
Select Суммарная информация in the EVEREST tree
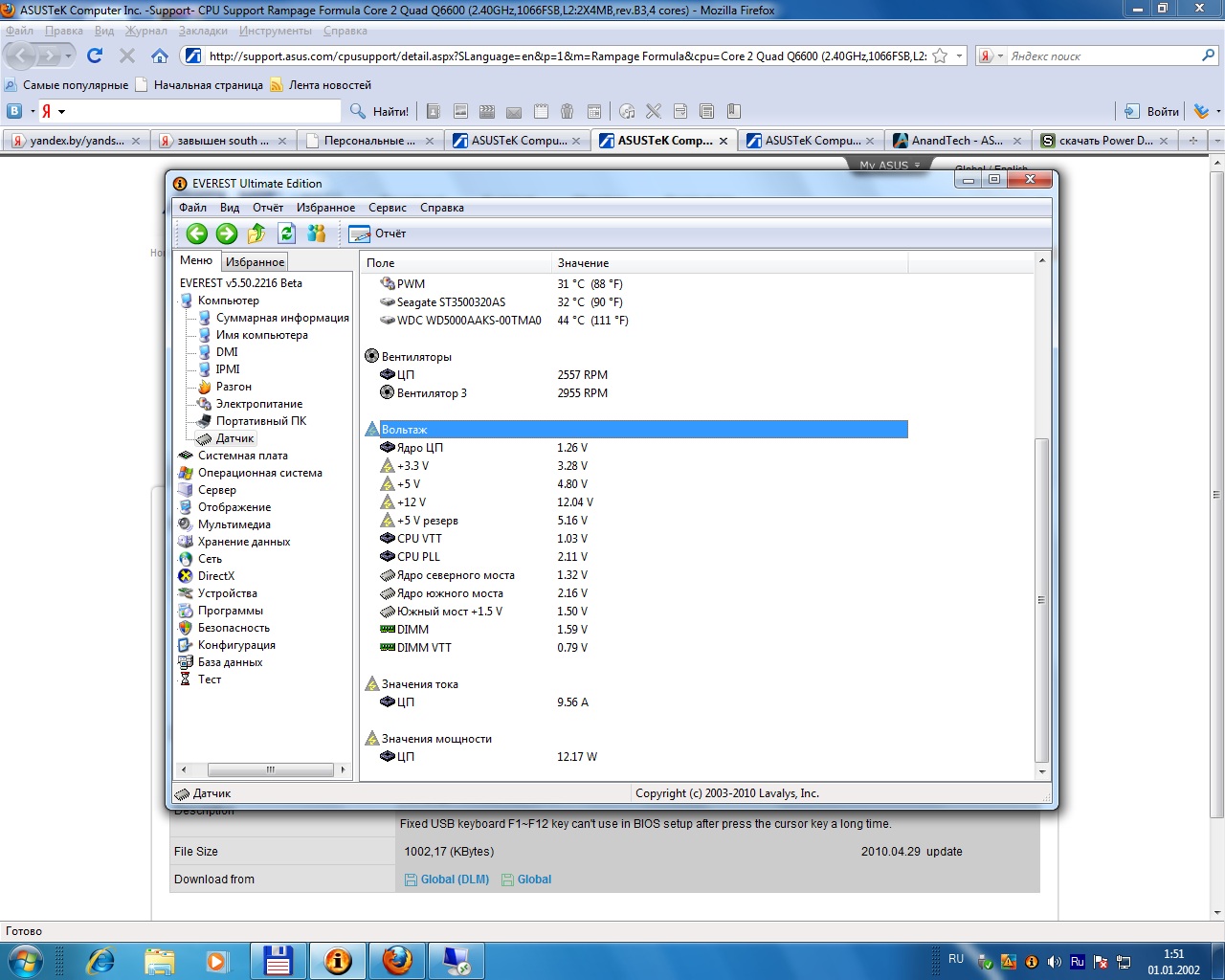[282, 318]
